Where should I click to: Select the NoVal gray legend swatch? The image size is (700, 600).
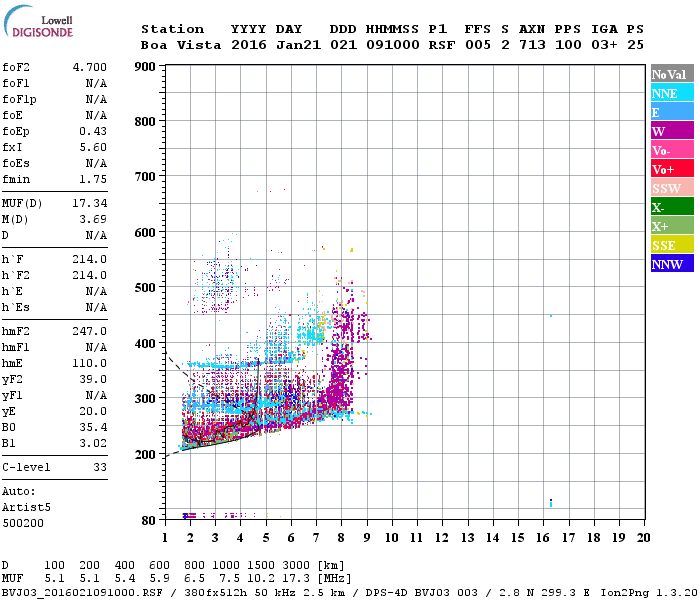672,74
